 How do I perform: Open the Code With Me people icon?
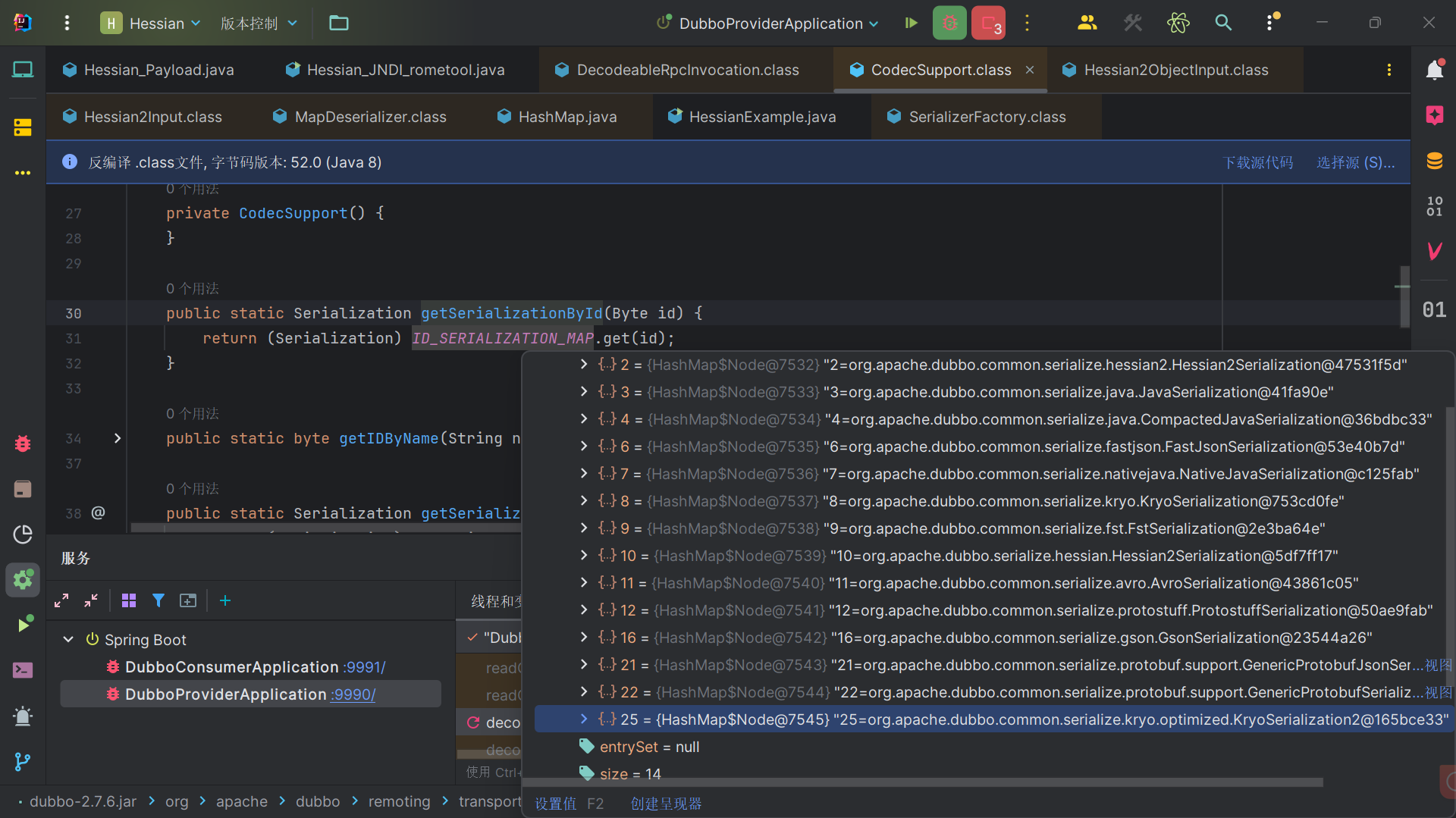[x=1087, y=23]
